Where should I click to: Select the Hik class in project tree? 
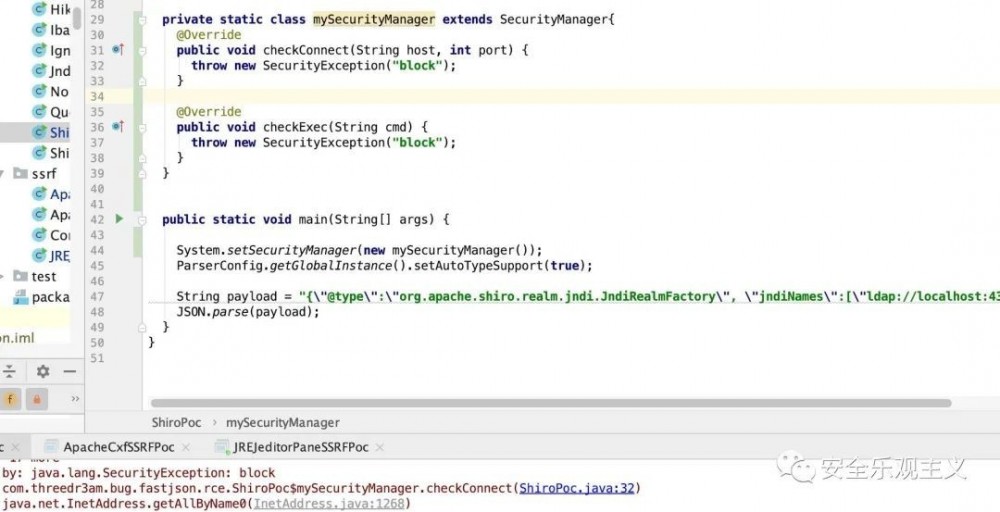point(51,9)
